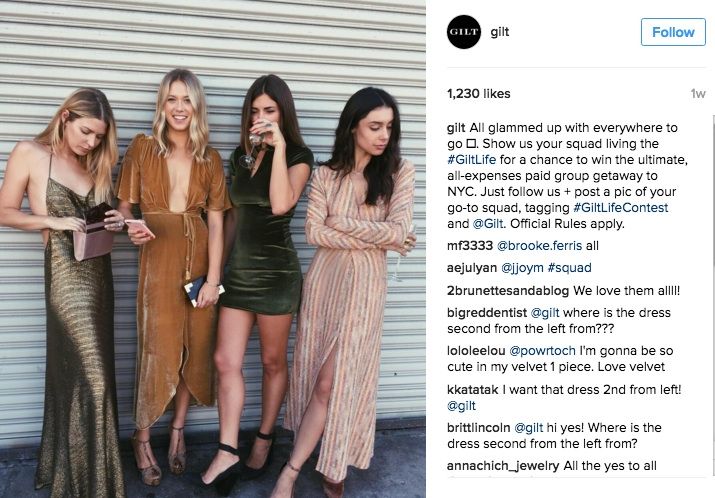Open brittlincoln commenter profile
This screenshot has height=498, width=715.
(x=478, y=428)
